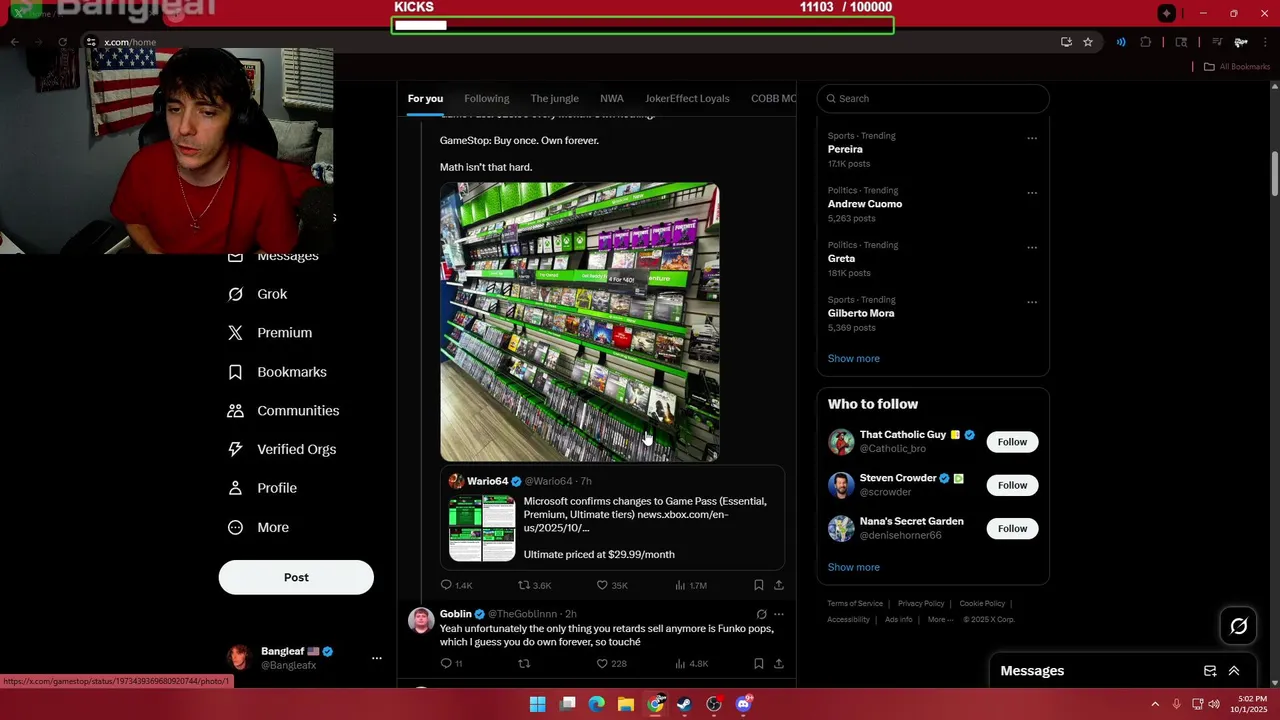
Task: Open Discord from the taskbar
Action: pyautogui.click(x=743, y=704)
